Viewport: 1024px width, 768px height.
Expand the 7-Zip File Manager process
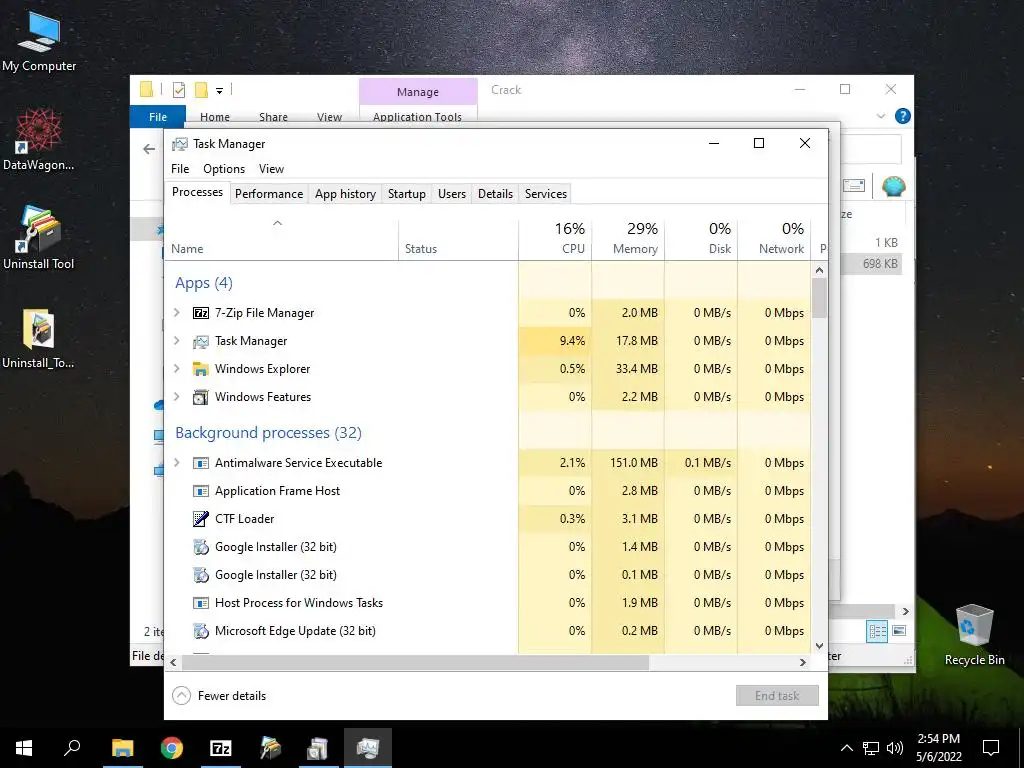(176, 313)
